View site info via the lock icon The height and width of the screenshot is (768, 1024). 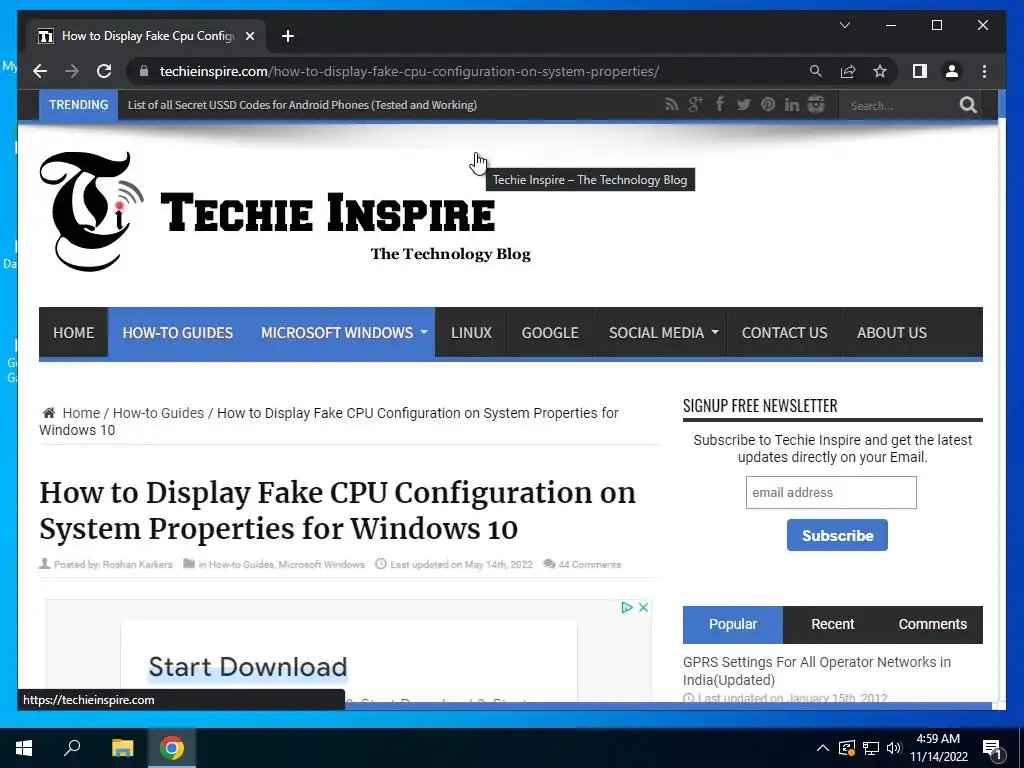(144, 71)
